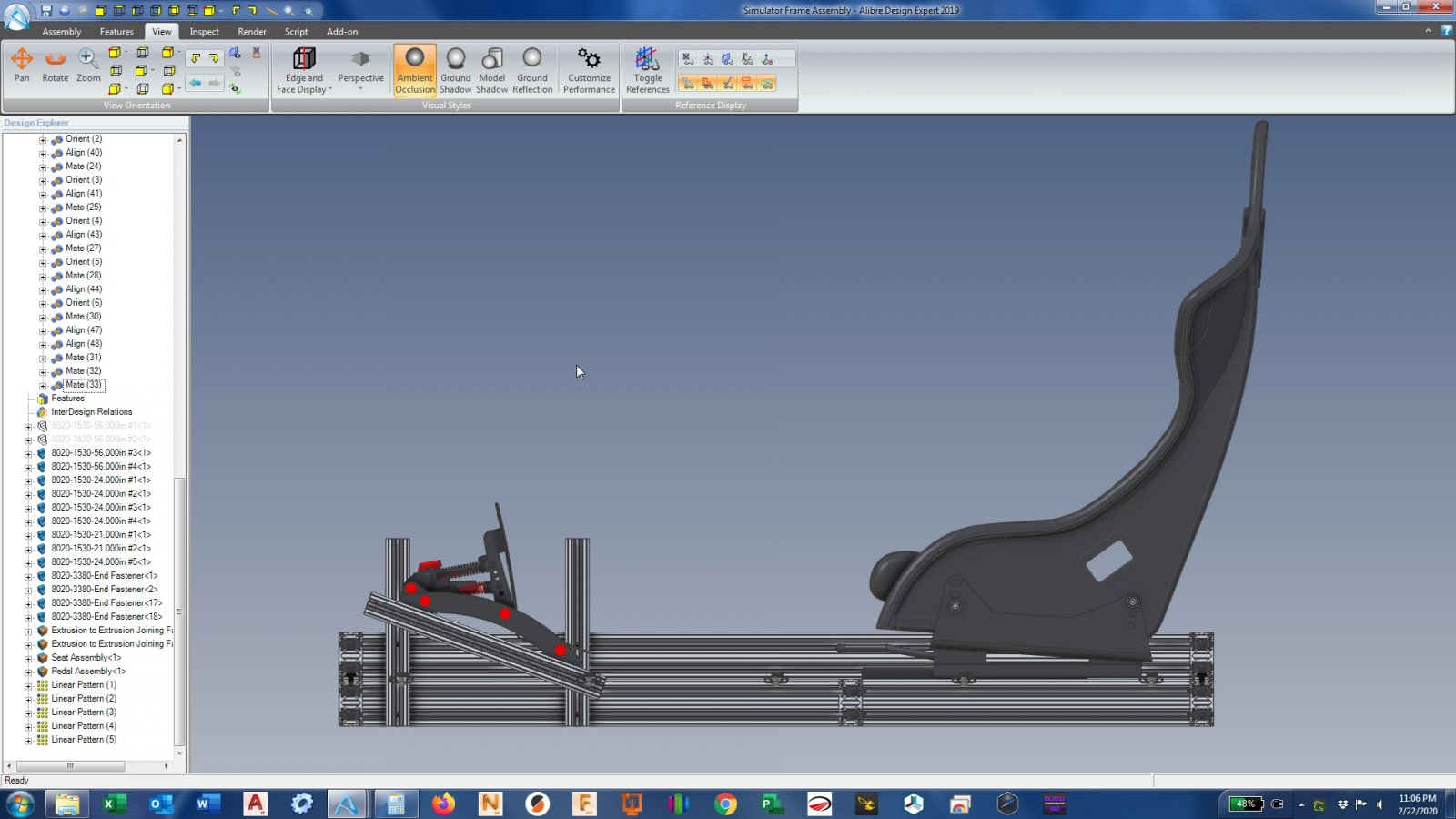1456x819 pixels.
Task: Expand the Seat Assembly<1> node
Action: coord(28,659)
